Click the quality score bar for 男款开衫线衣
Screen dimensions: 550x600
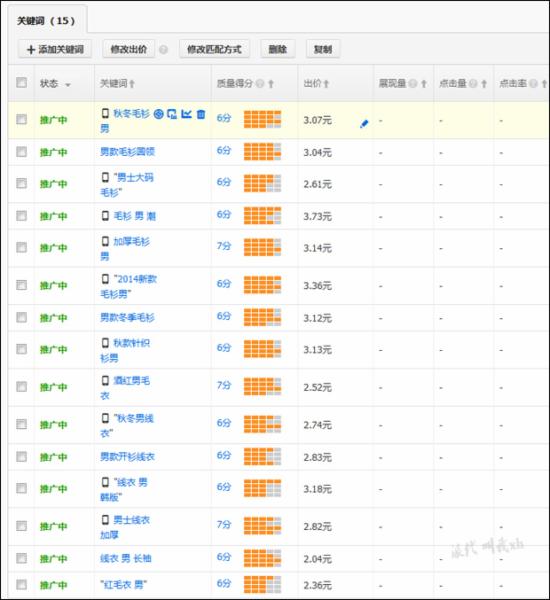[x=263, y=456]
